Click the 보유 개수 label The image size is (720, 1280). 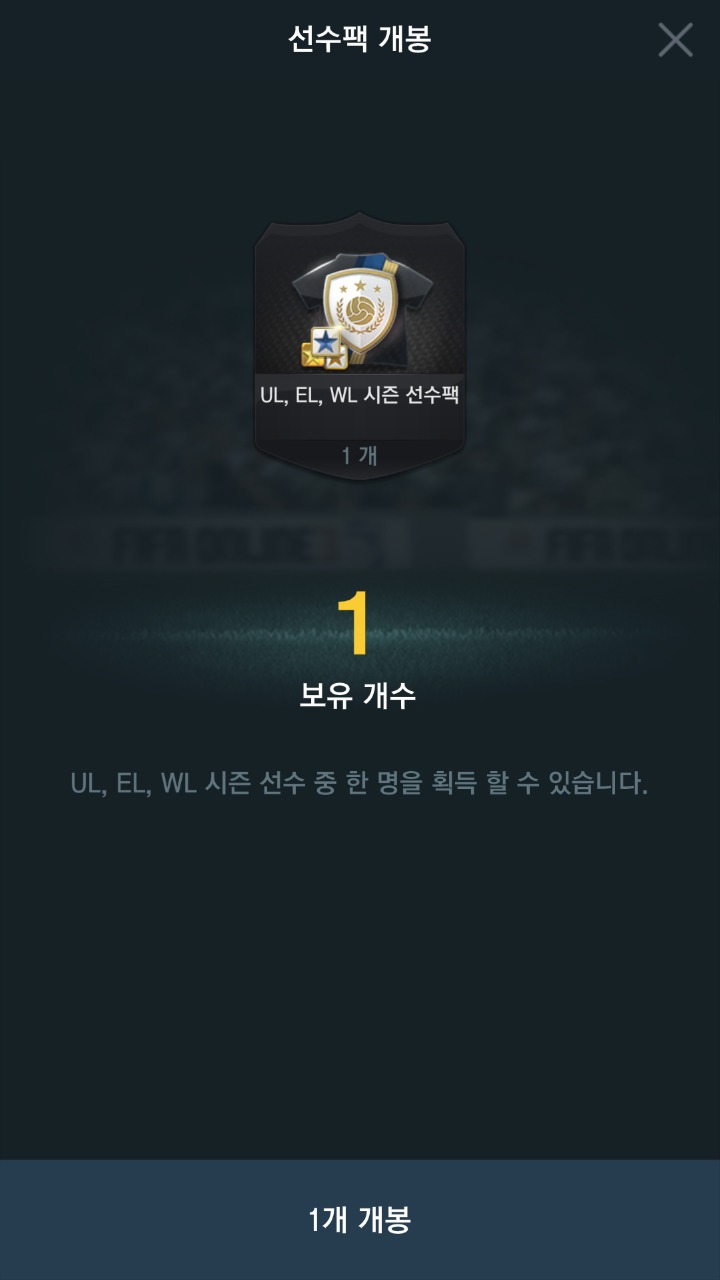coord(357,696)
